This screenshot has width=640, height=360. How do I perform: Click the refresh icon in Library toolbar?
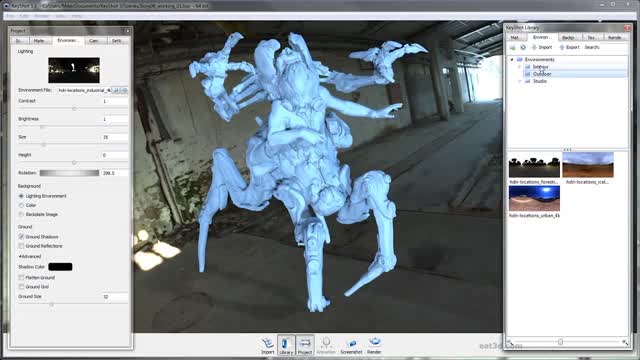tap(523, 47)
